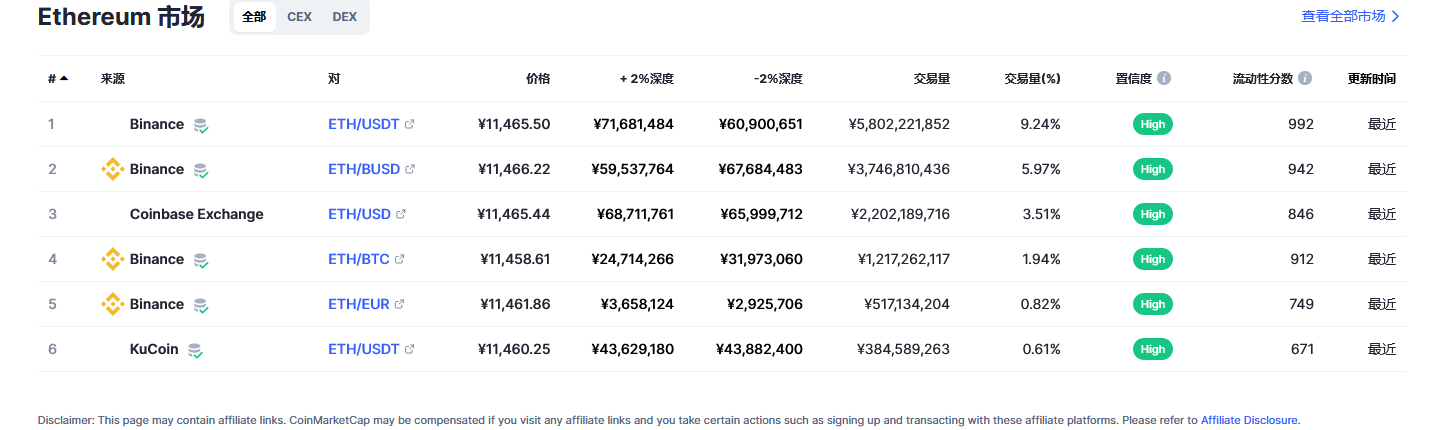Switch to the DEX tab
This screenshot has height=430, width=1450.
click(x=344, y=17)
